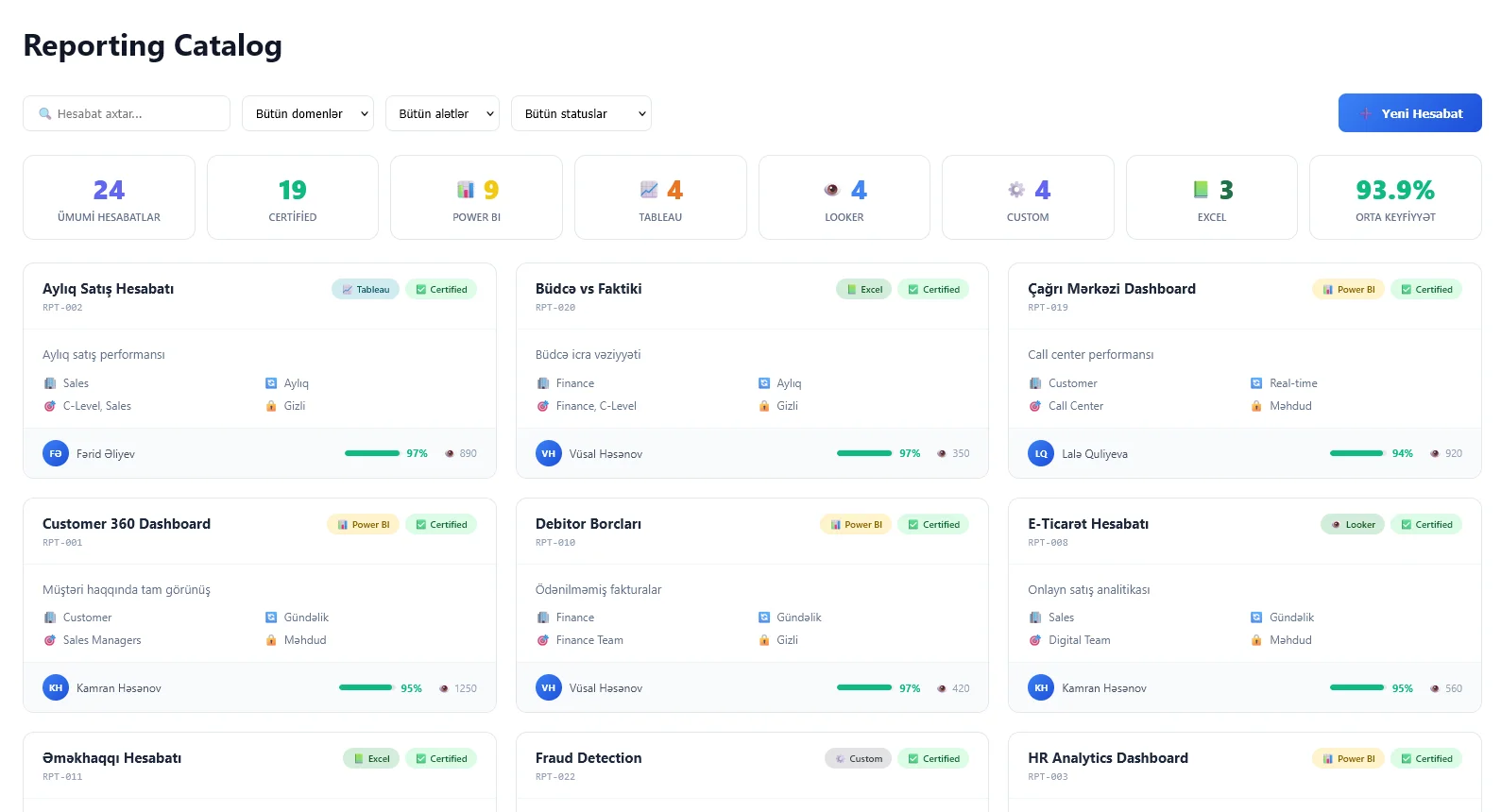1501x812 pixels.
Task: Click domain icon beside Customer in Çağrı Mərkəzi card
Action: point(1034,383)
